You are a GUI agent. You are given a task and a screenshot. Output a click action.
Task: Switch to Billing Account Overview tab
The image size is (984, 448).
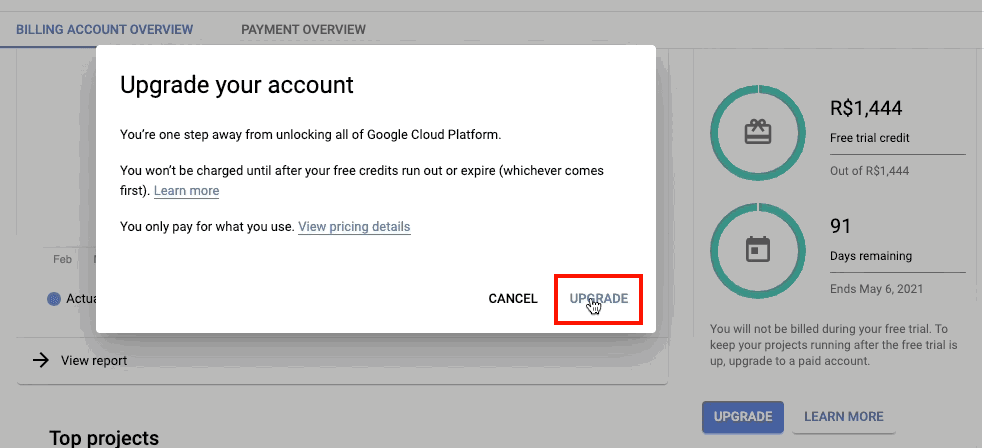coord(105,29)
